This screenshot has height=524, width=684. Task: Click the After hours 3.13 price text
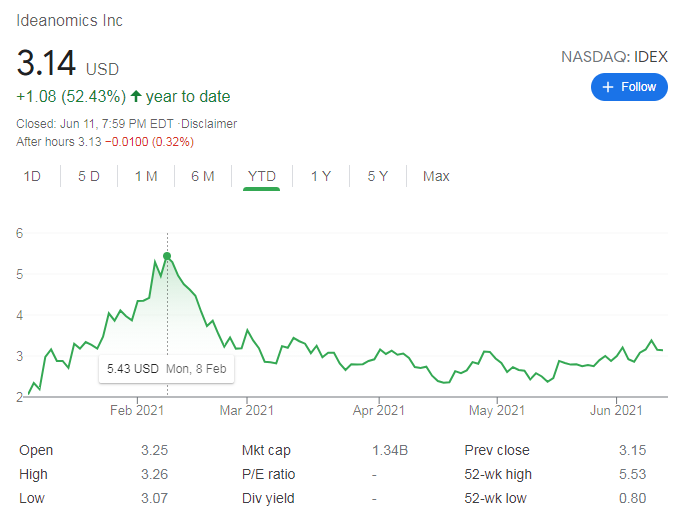58,142
